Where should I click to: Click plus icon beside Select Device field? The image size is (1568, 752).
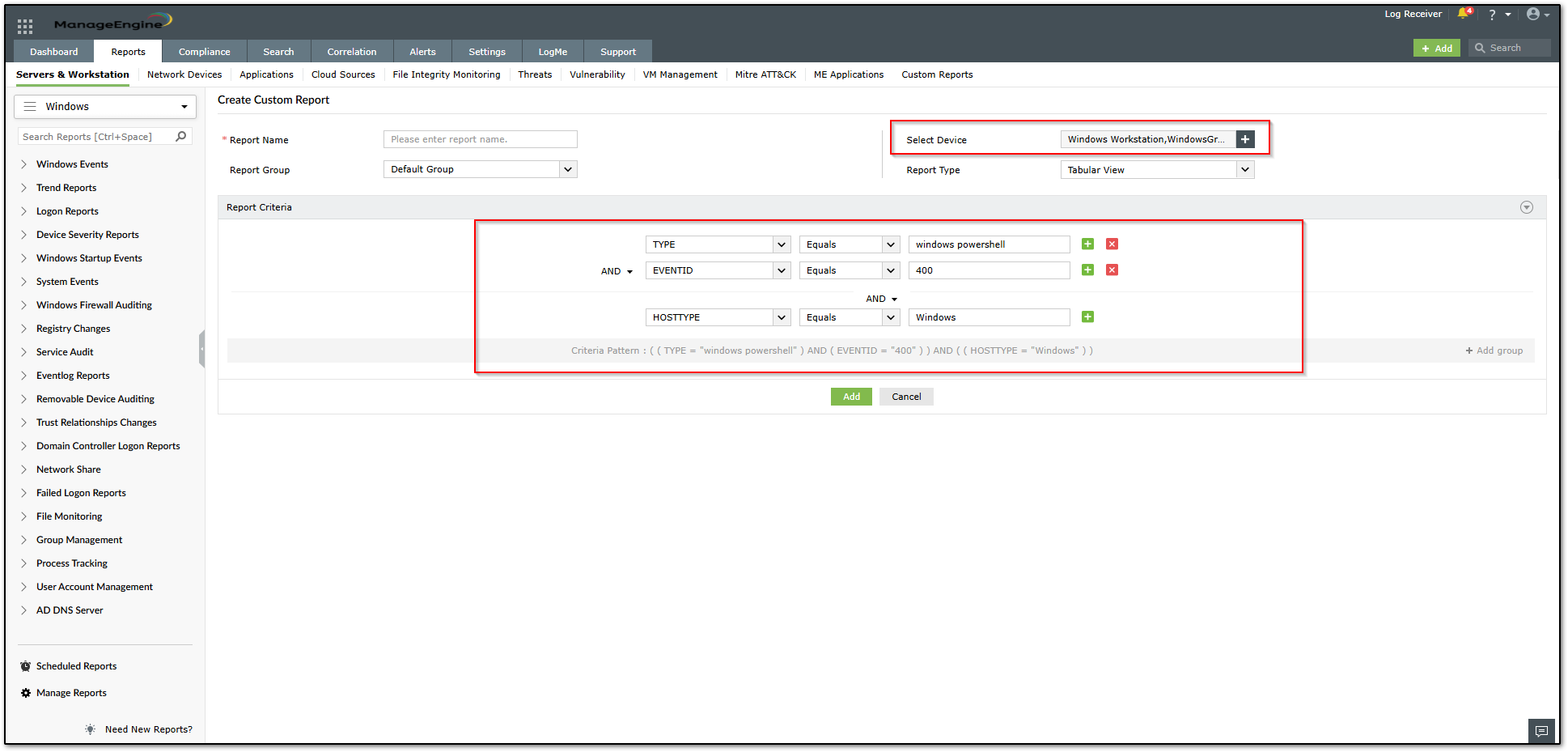pos(1245,139)
